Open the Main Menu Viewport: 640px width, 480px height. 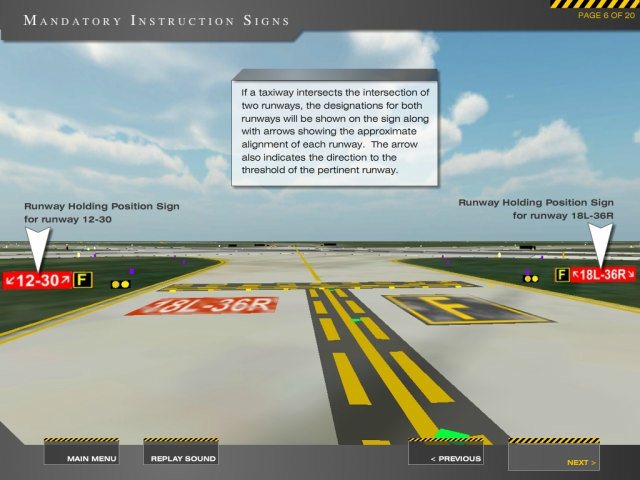(x=91, y=458)
